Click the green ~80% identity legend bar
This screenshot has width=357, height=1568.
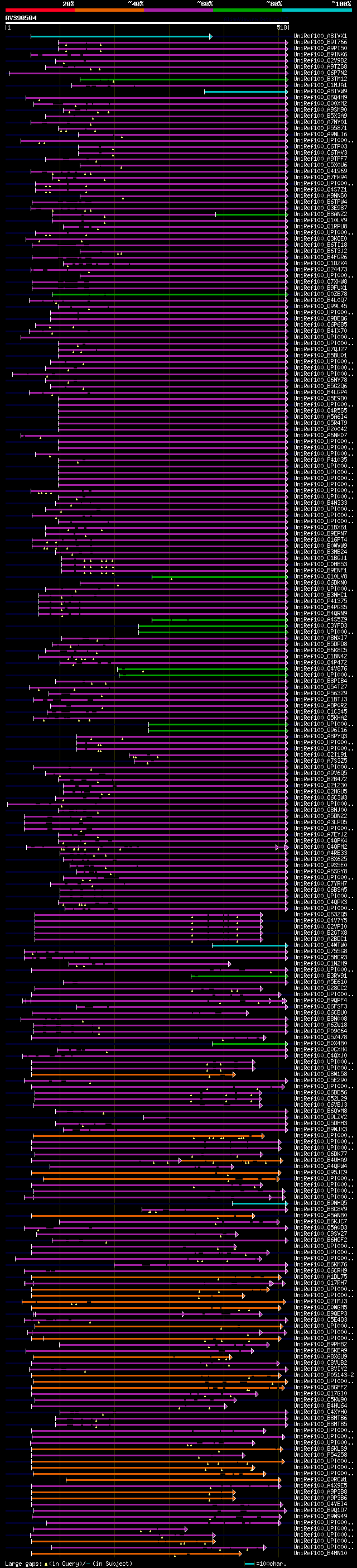tap(248, 9)
